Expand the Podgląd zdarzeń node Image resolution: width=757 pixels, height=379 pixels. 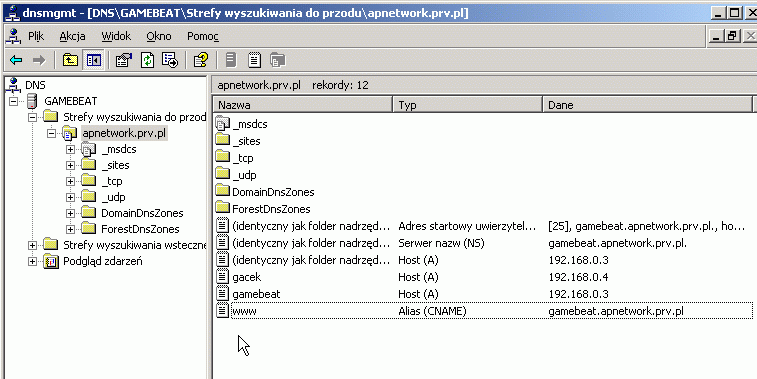(32, 261)
